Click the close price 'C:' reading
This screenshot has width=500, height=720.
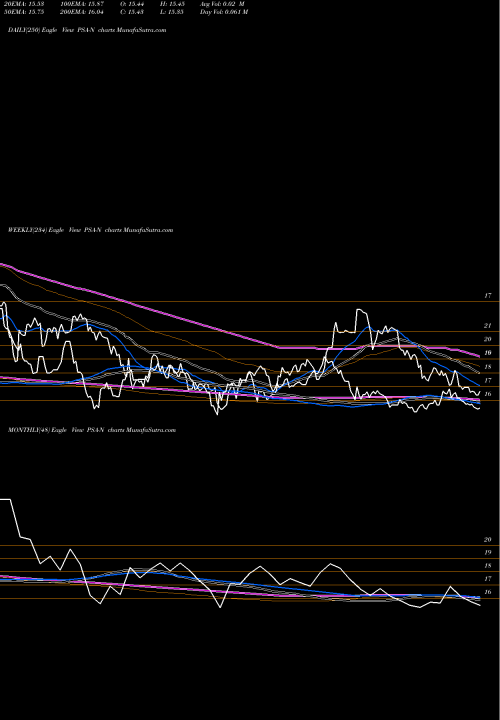click(x=132, y=12)
